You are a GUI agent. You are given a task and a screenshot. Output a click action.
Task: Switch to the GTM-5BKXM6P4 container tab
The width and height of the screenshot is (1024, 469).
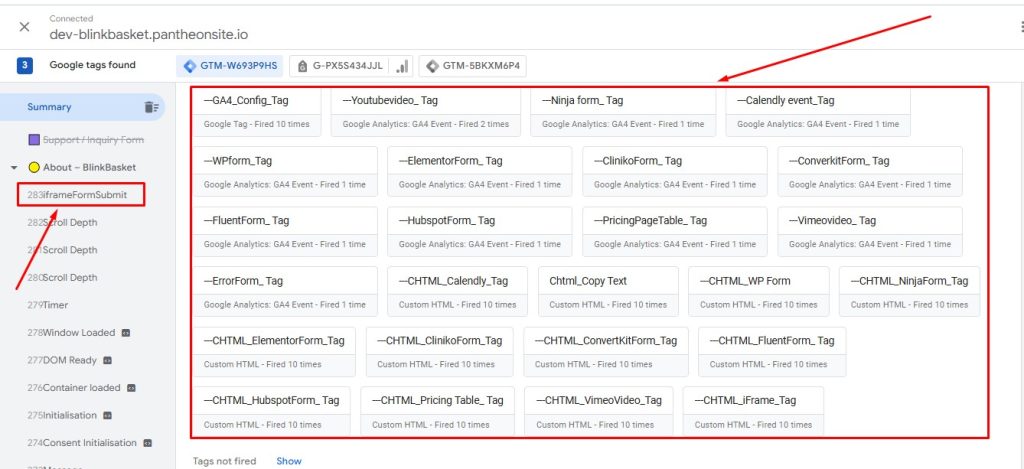tap(473, 66)
